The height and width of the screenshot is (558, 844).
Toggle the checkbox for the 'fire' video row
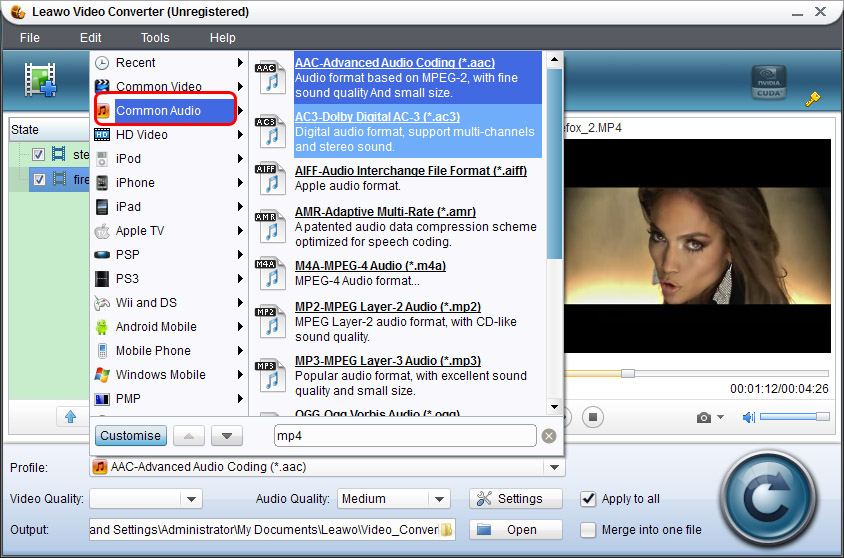39,179
